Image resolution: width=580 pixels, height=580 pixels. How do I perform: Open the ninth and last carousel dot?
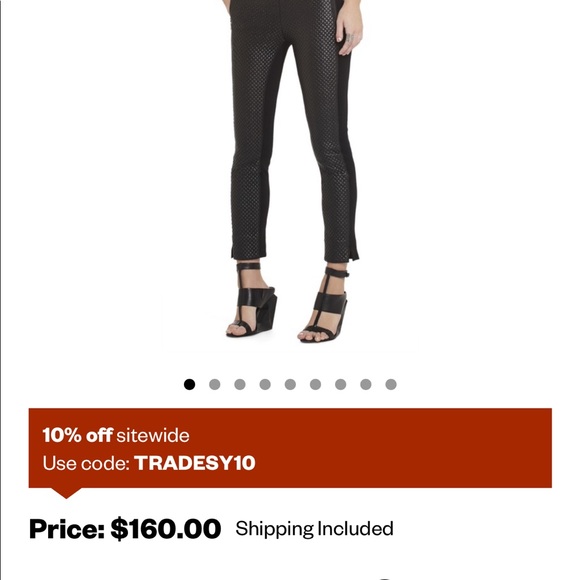click(391, 384)
